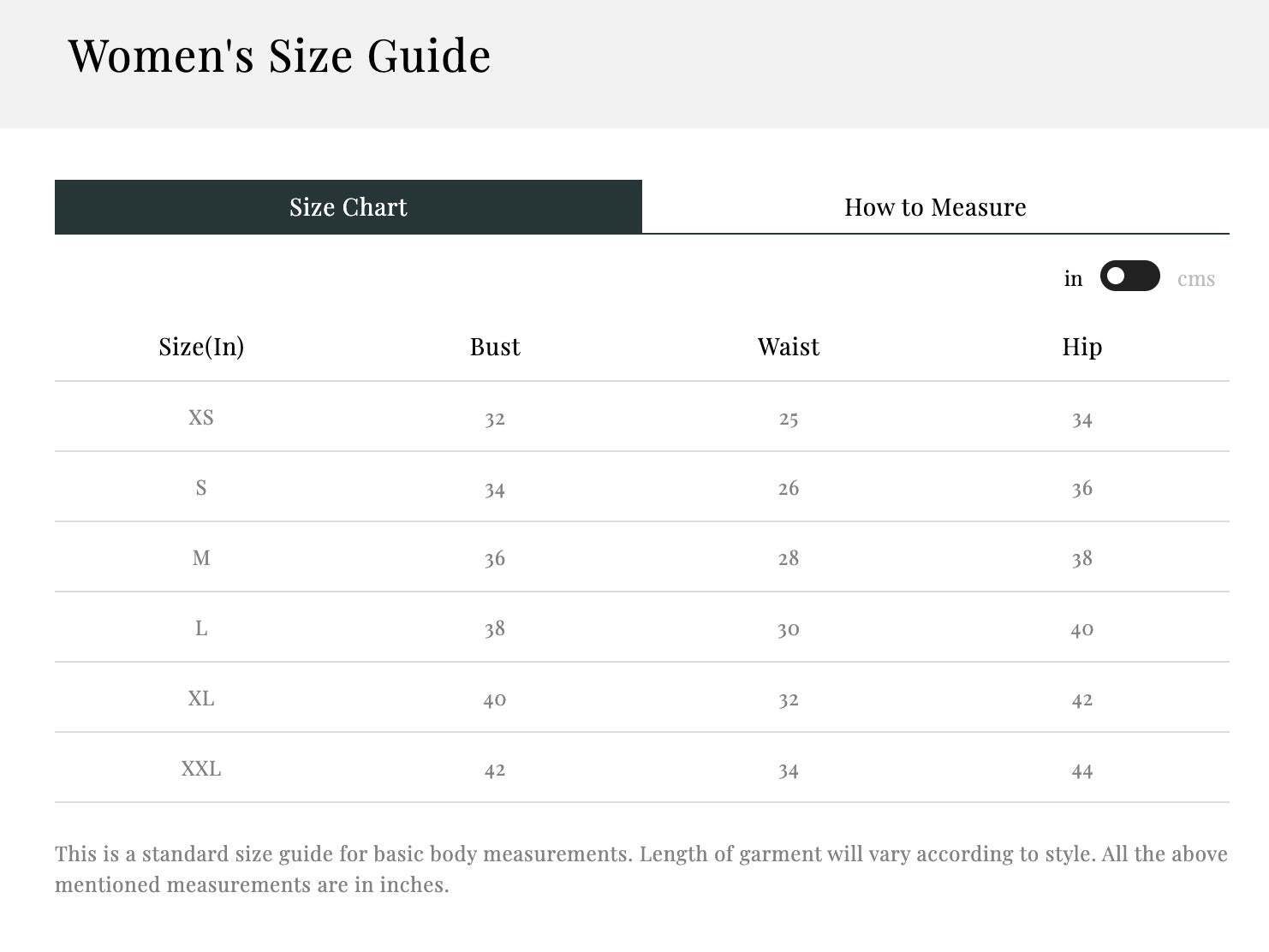The width and height of the screenshot is (1269, 952).
Task: Click the 'in' unit label
Action: click(1072, 277)
